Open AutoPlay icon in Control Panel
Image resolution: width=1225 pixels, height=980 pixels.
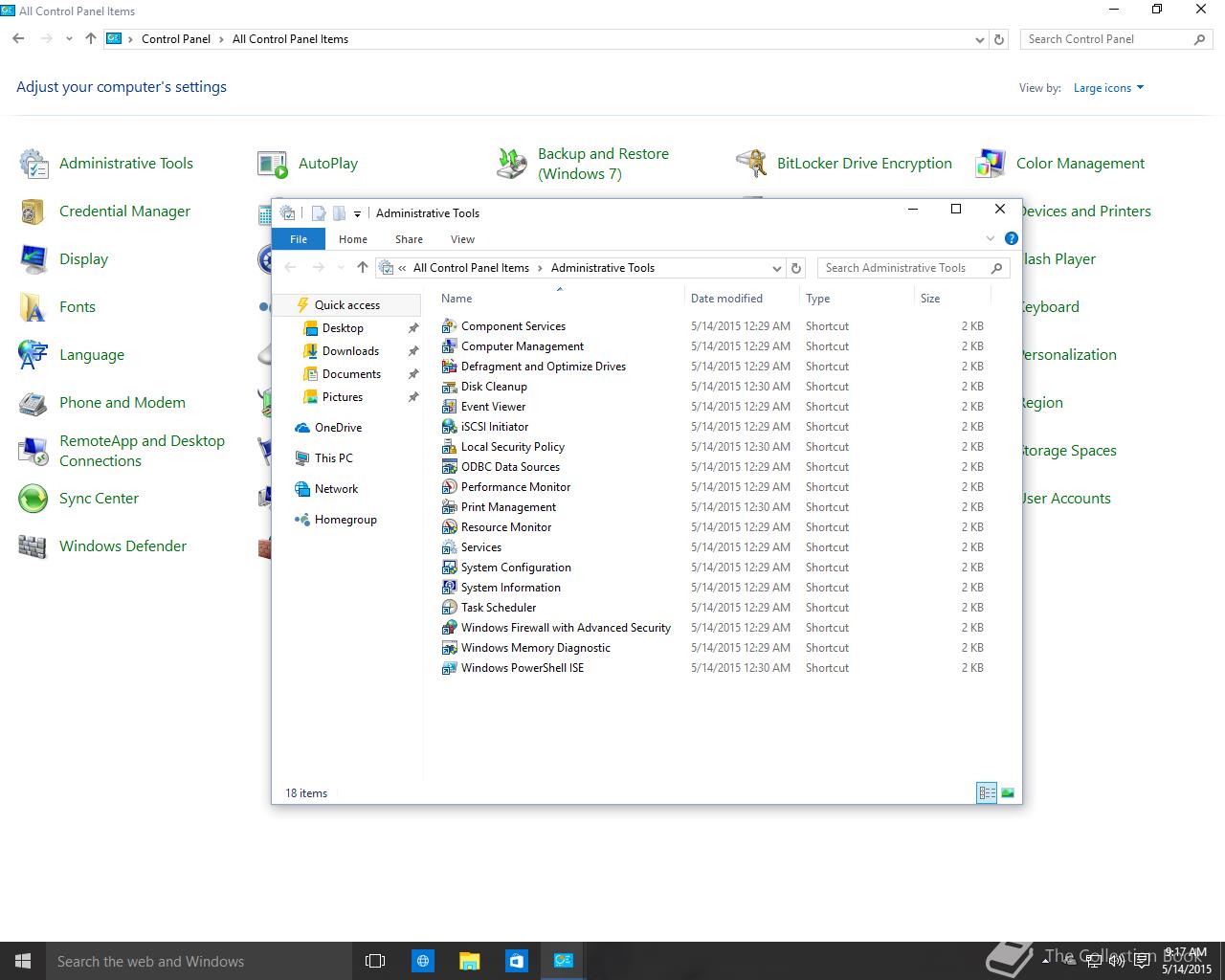pos(273,164)
